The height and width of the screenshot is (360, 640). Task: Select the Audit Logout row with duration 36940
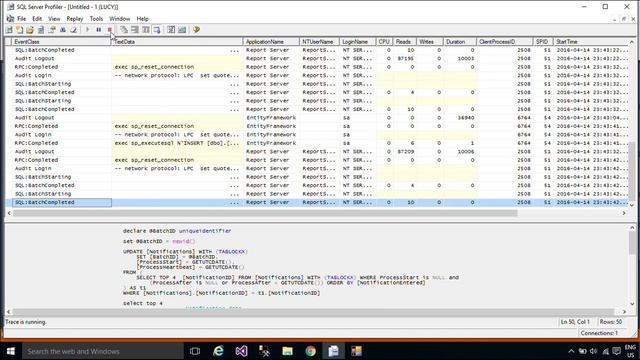pyautogui.click(x=317, y=118)
